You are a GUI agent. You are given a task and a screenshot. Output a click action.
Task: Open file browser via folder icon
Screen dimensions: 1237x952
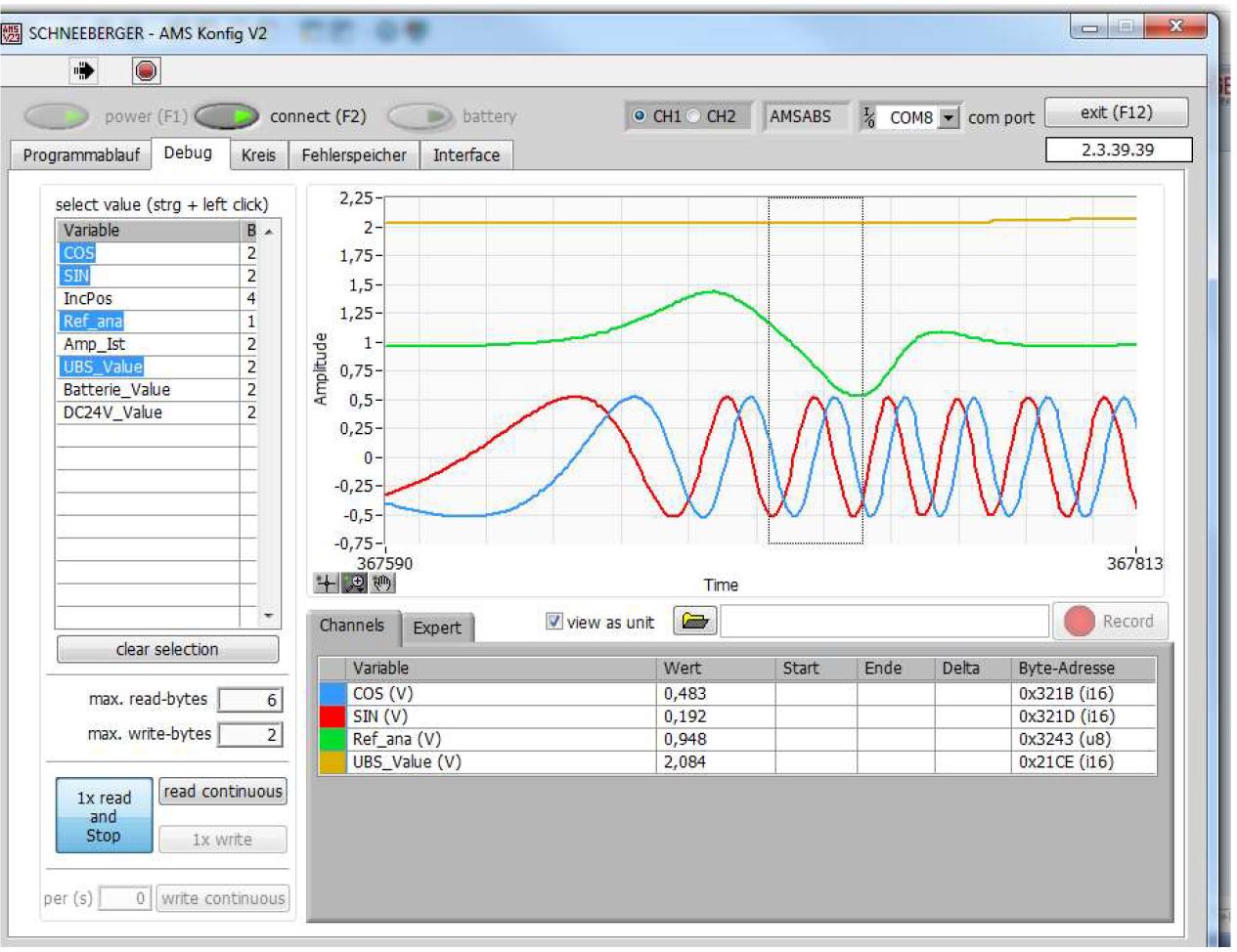[694, 621]
